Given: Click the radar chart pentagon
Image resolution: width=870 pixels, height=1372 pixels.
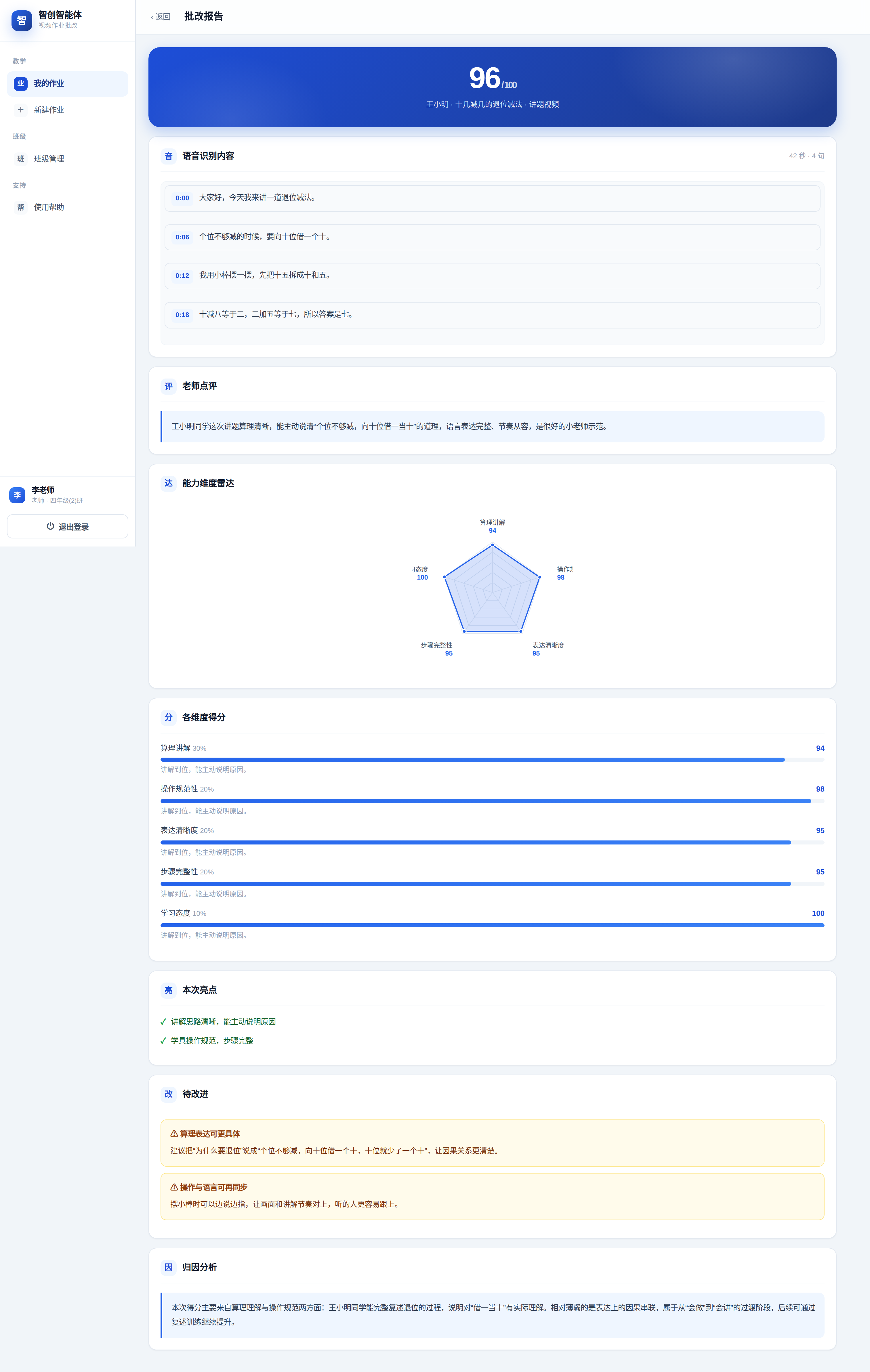Looking at the screenshot, I should coord(492,588).
